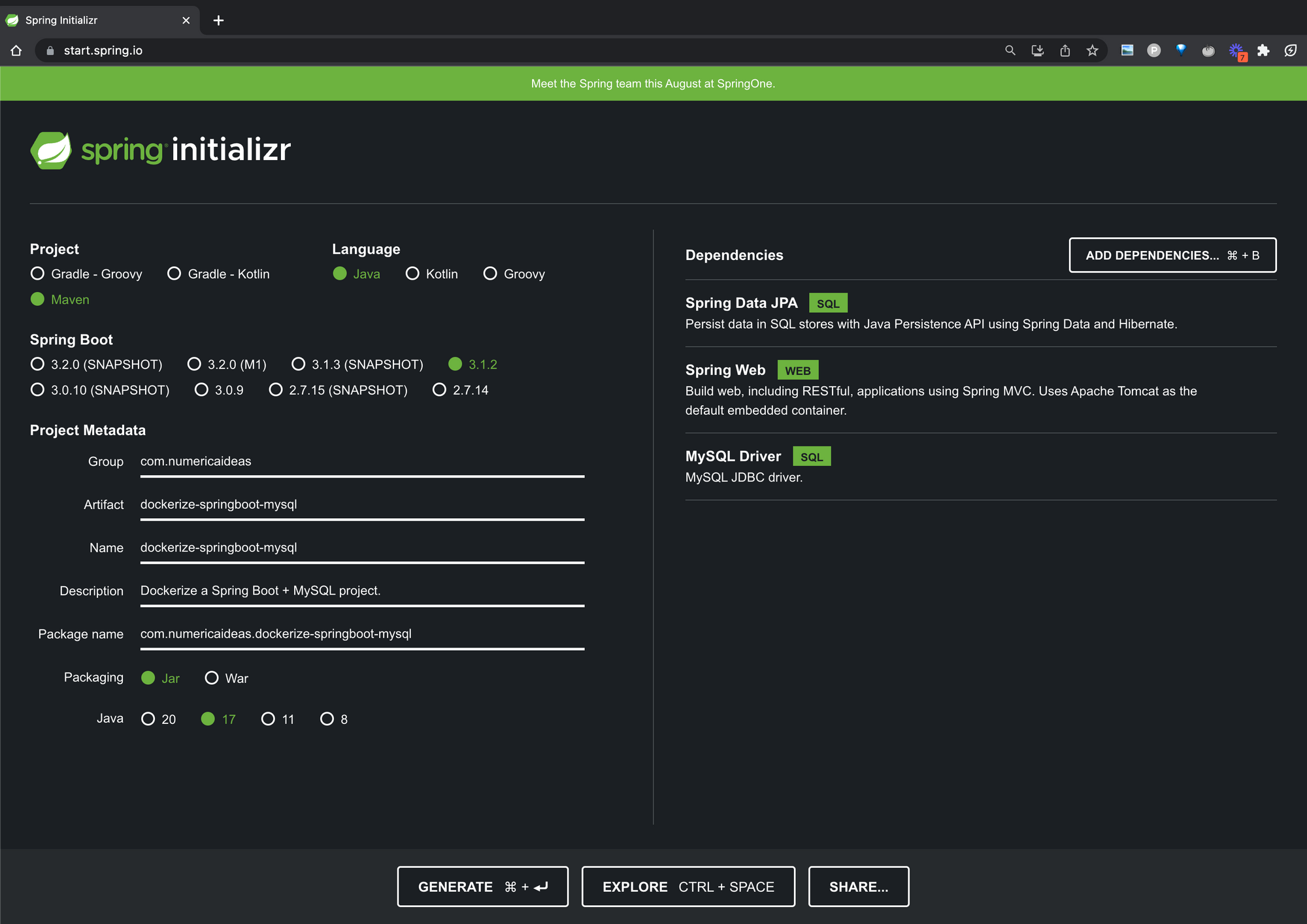Open the Add Dependencies dialog
The image size is (1307, 924).
click(x=1172, y=256)
